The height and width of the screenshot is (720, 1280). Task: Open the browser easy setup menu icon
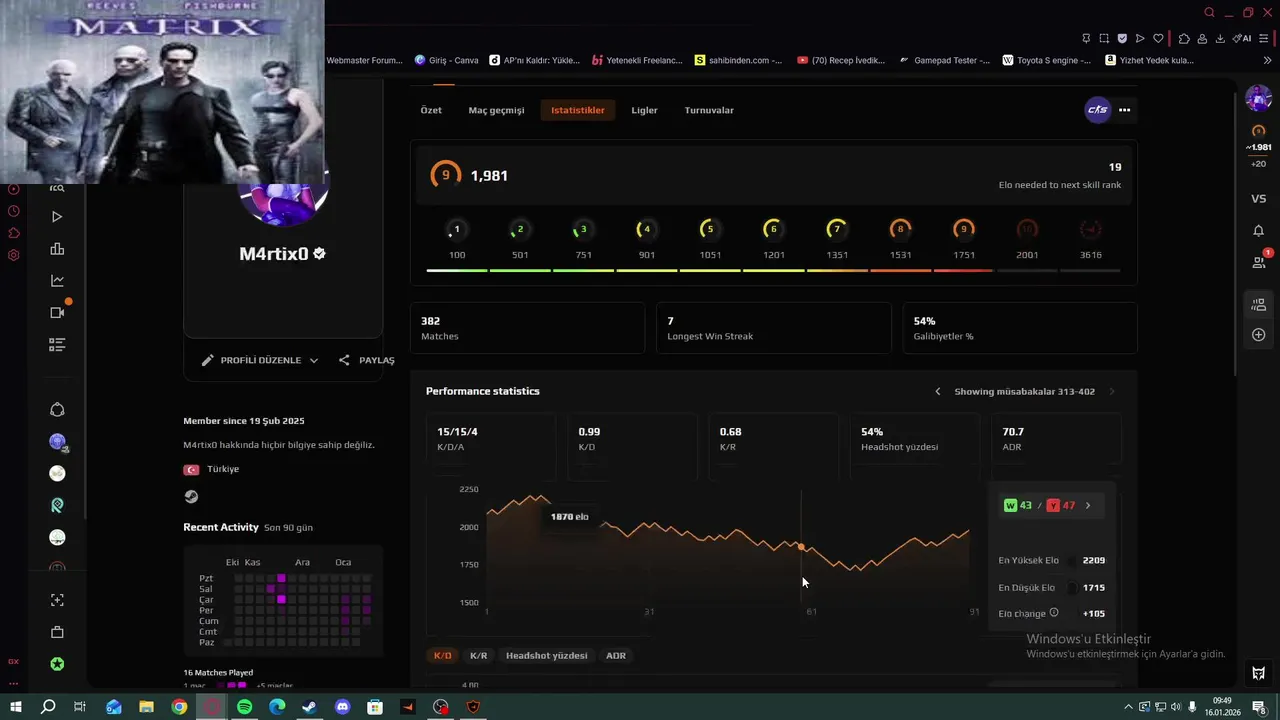1266,38
